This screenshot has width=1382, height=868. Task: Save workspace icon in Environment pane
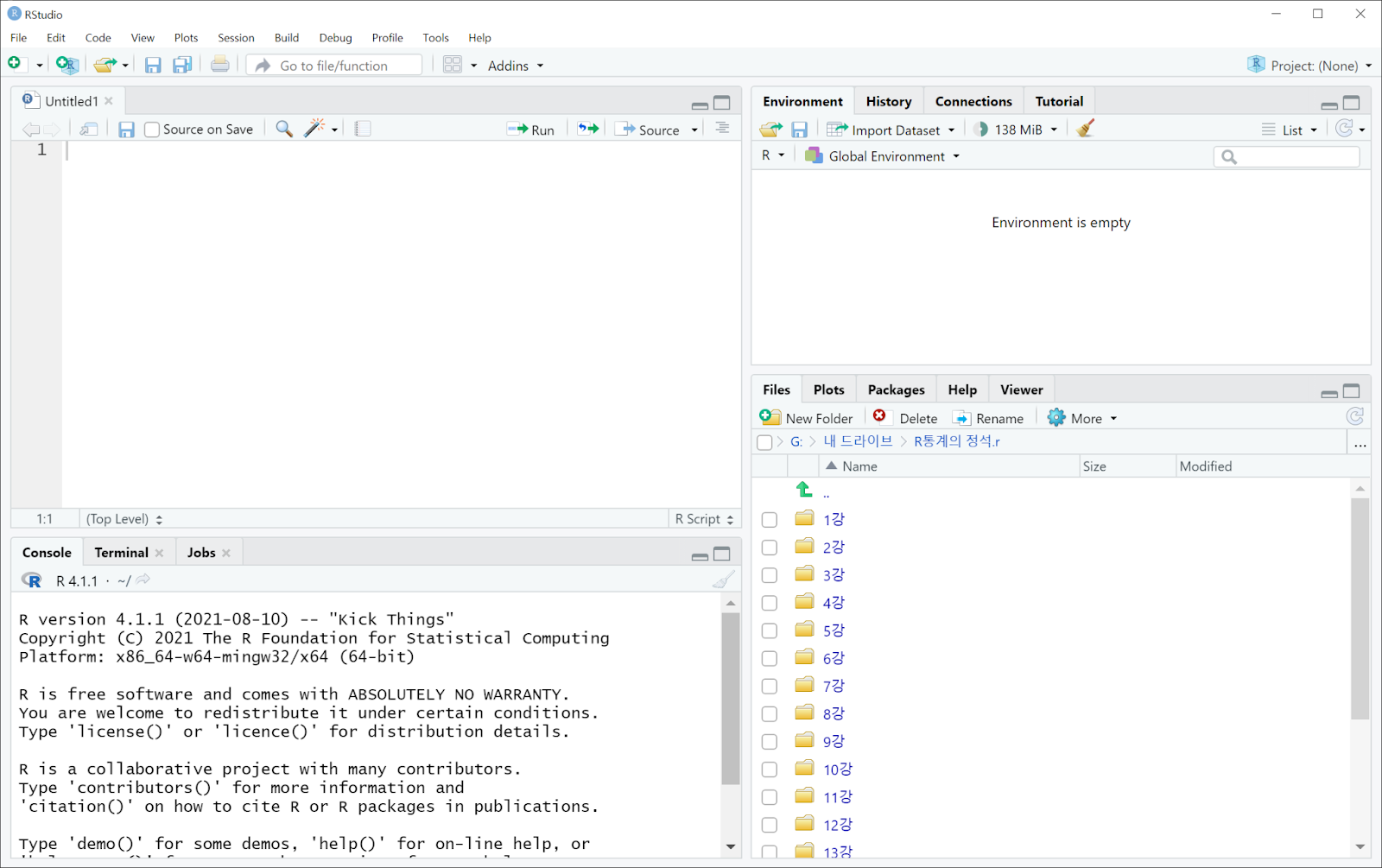click(800, 130)
